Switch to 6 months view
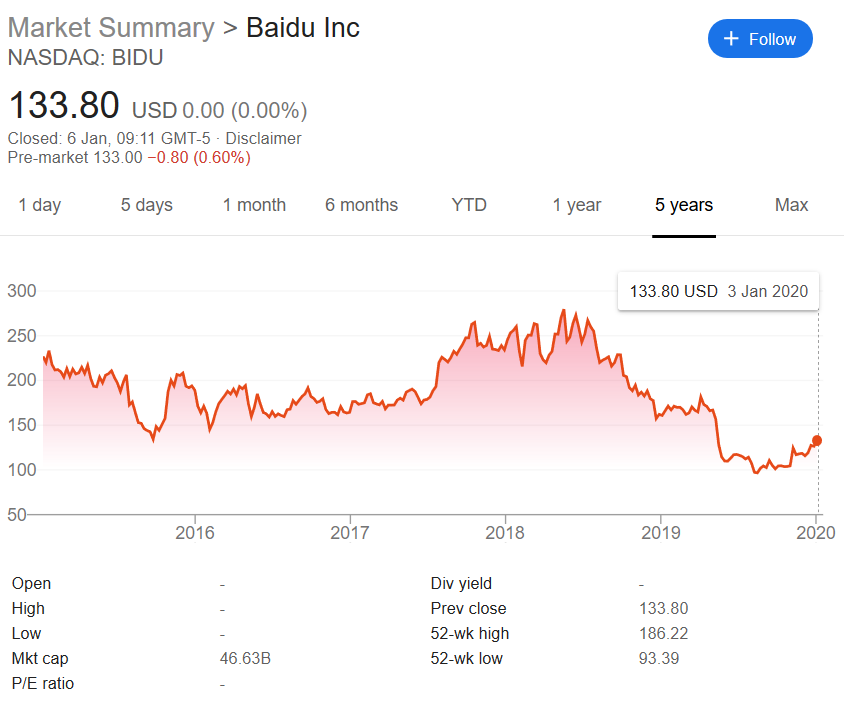Screen dimensions: 844x702 [x=361, y=205]
